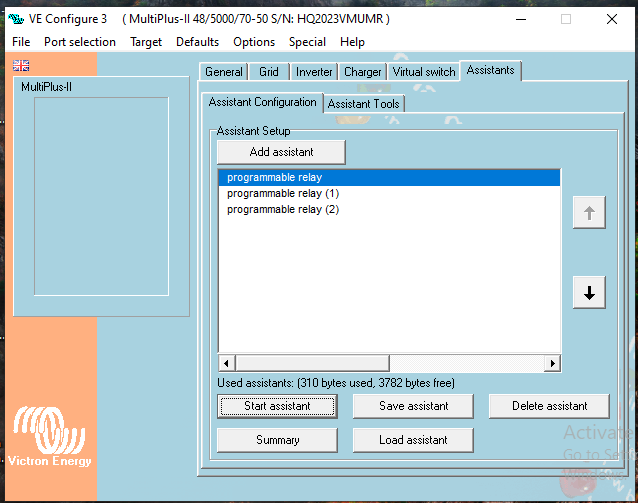Click the VE Configure app icon in title bar
The width and height of the screenshot is (638, 503).
pyautogui.click(x=16, y=19)
